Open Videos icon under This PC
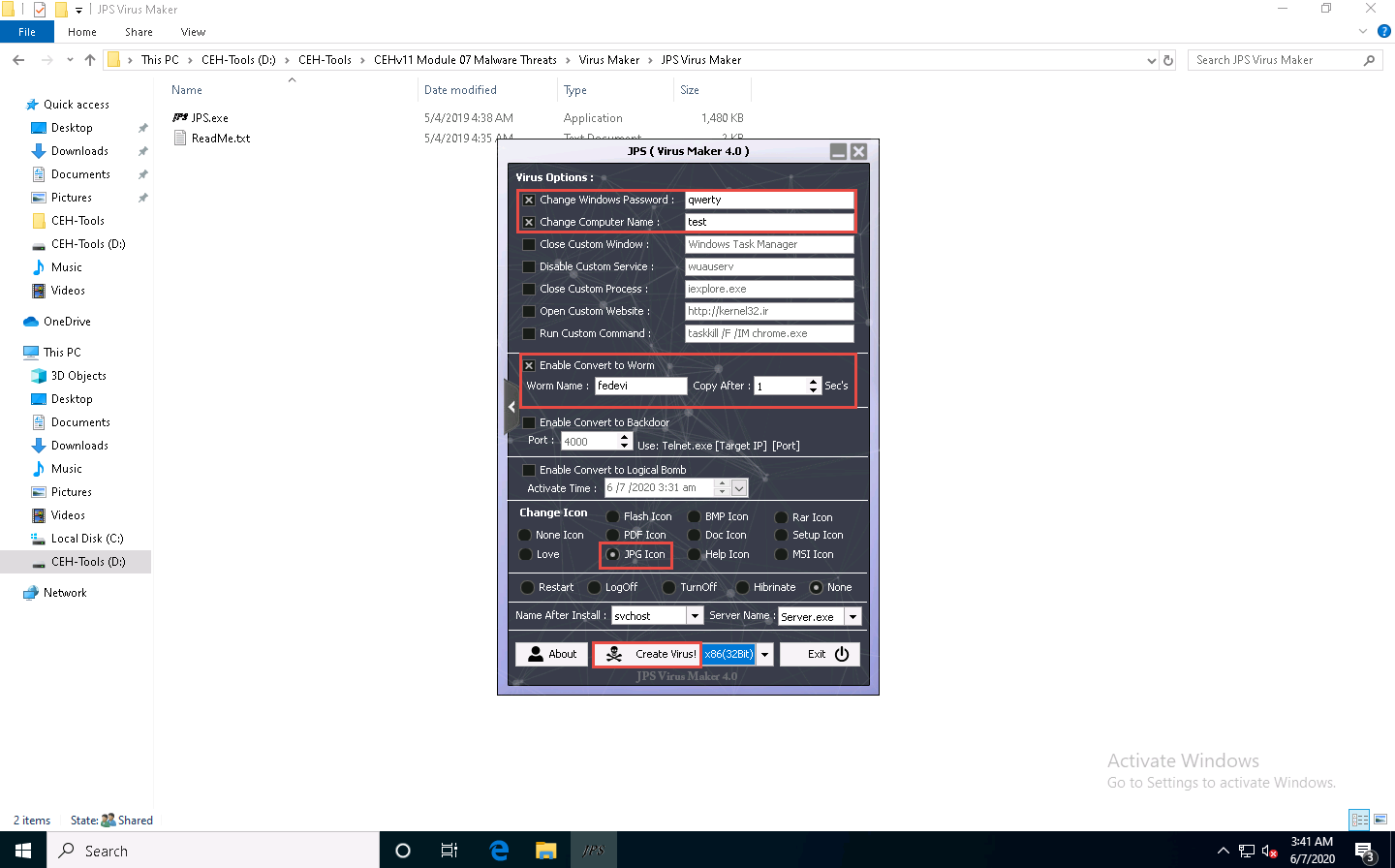This screenshot has height=868, width=1395. [x=39, y=515]
